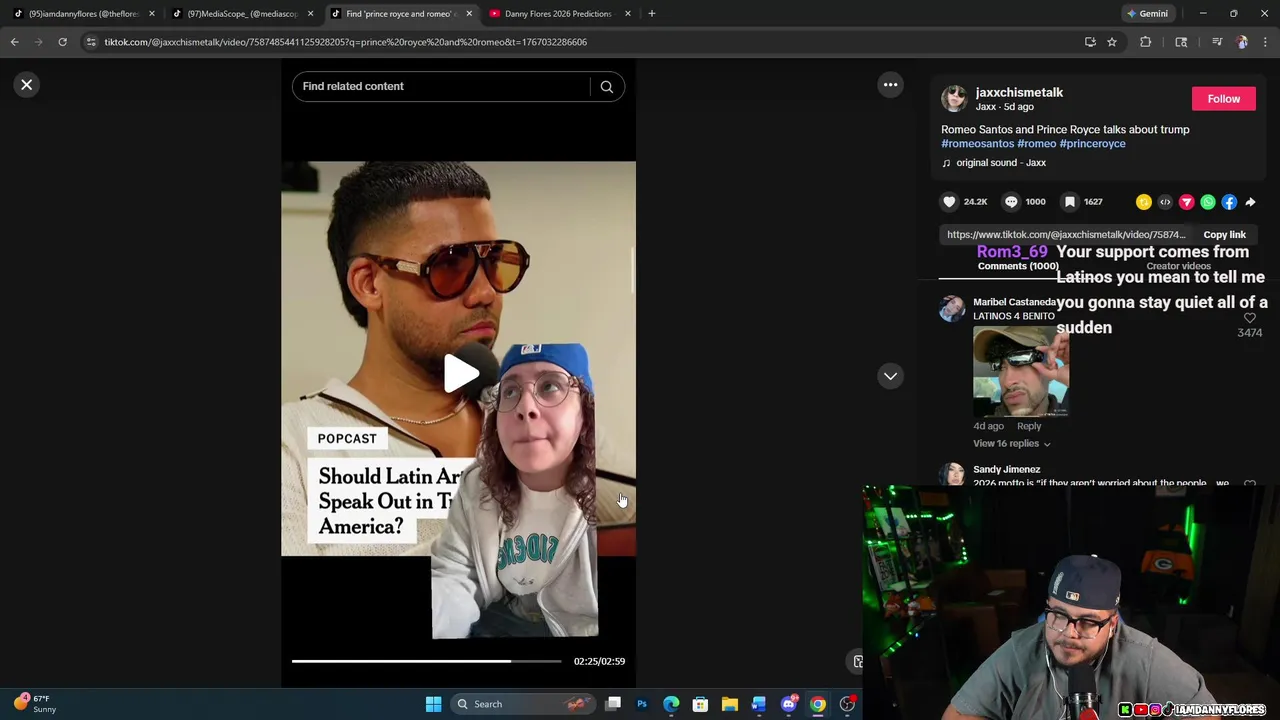Go back in browser history
Image resolution: width=1280 pixels, height=720 pixels.
click(x=14, y=42)
